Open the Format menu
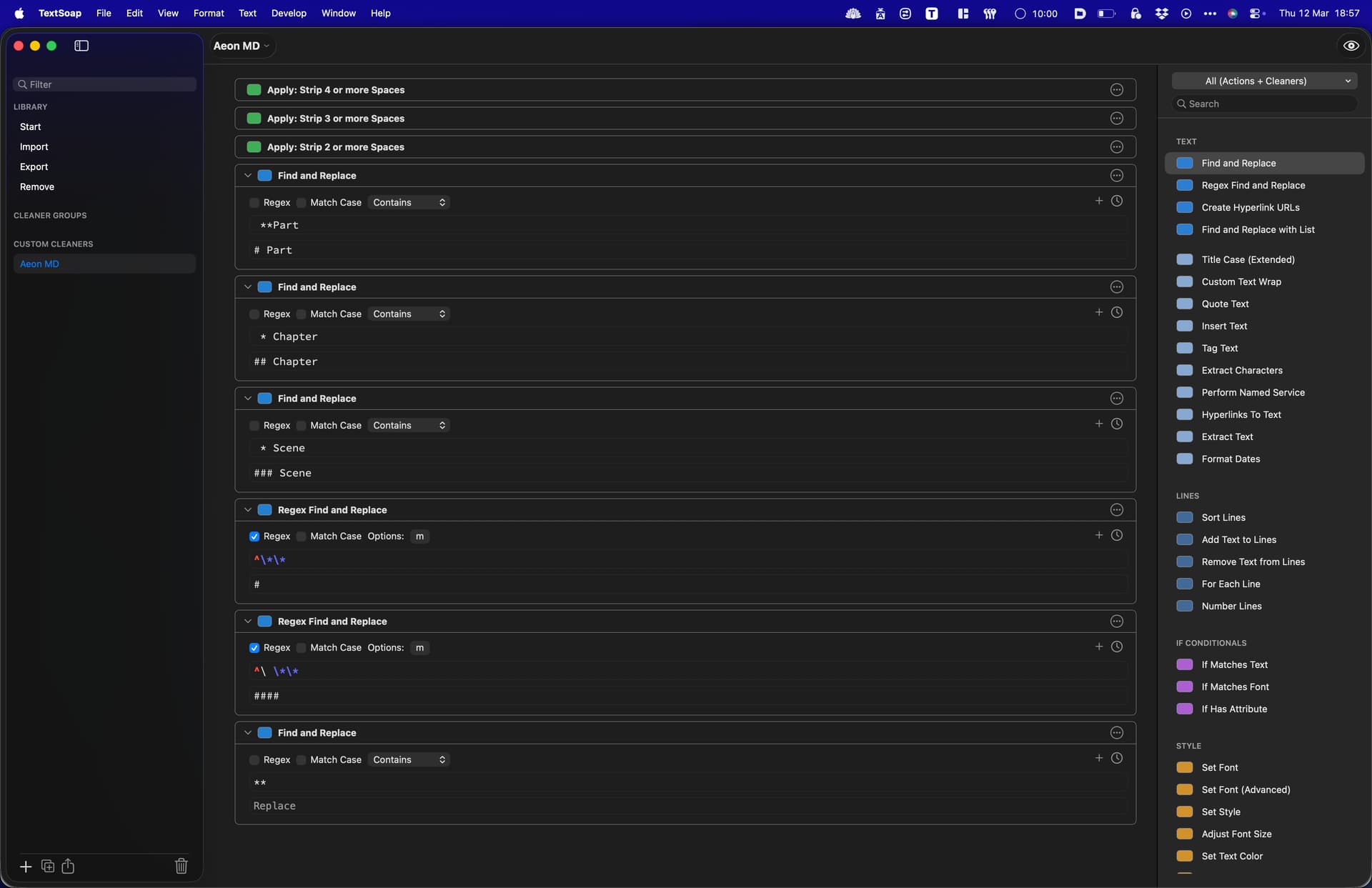Image resolution: width=1372 pixels, height=888 pixels. pos(209,13)
